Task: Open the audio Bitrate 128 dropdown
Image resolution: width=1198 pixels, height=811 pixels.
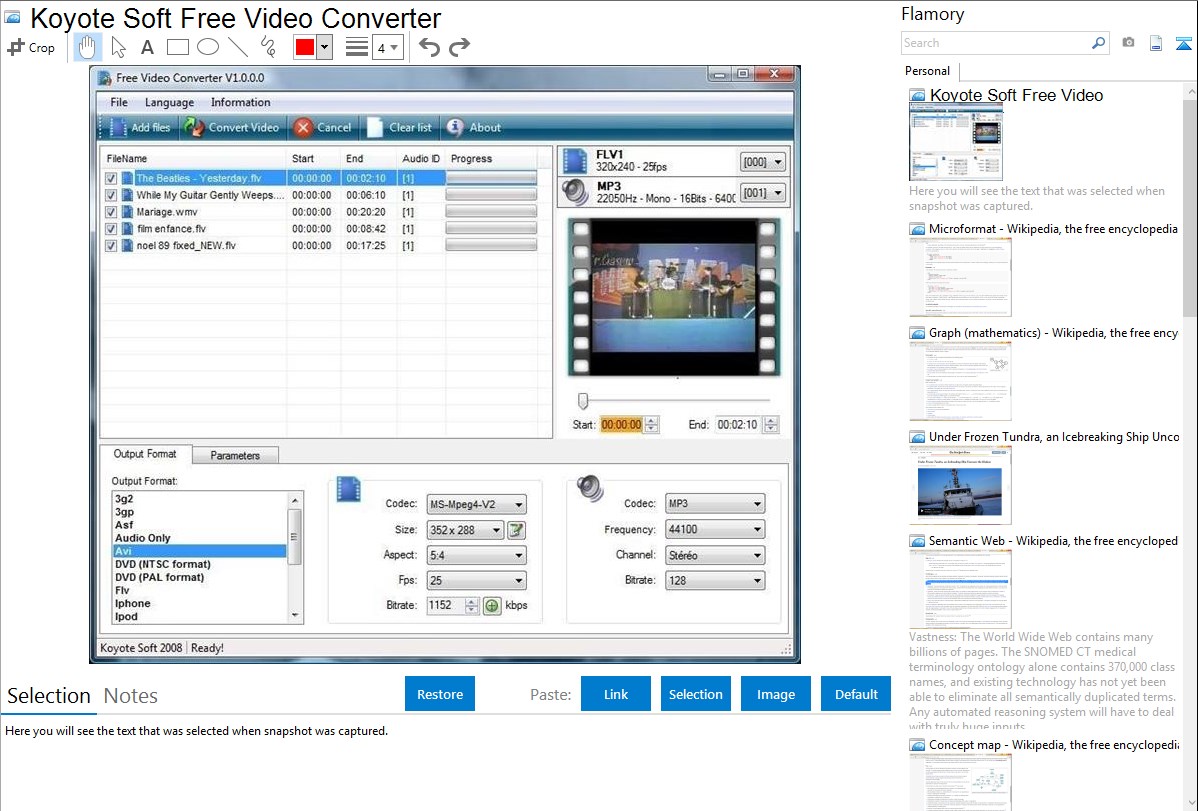Action: (714, 581)
